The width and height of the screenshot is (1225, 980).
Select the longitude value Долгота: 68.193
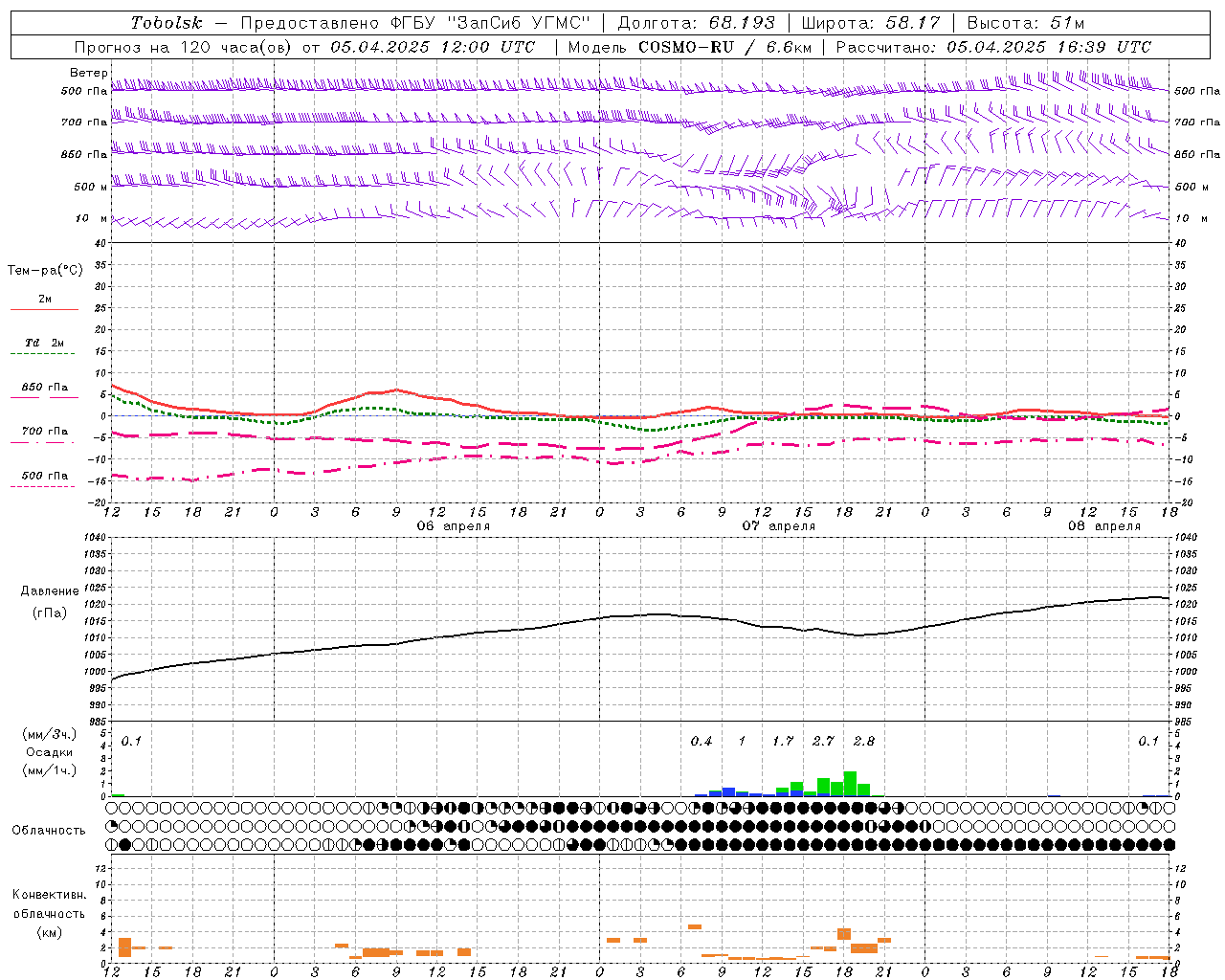697,23
